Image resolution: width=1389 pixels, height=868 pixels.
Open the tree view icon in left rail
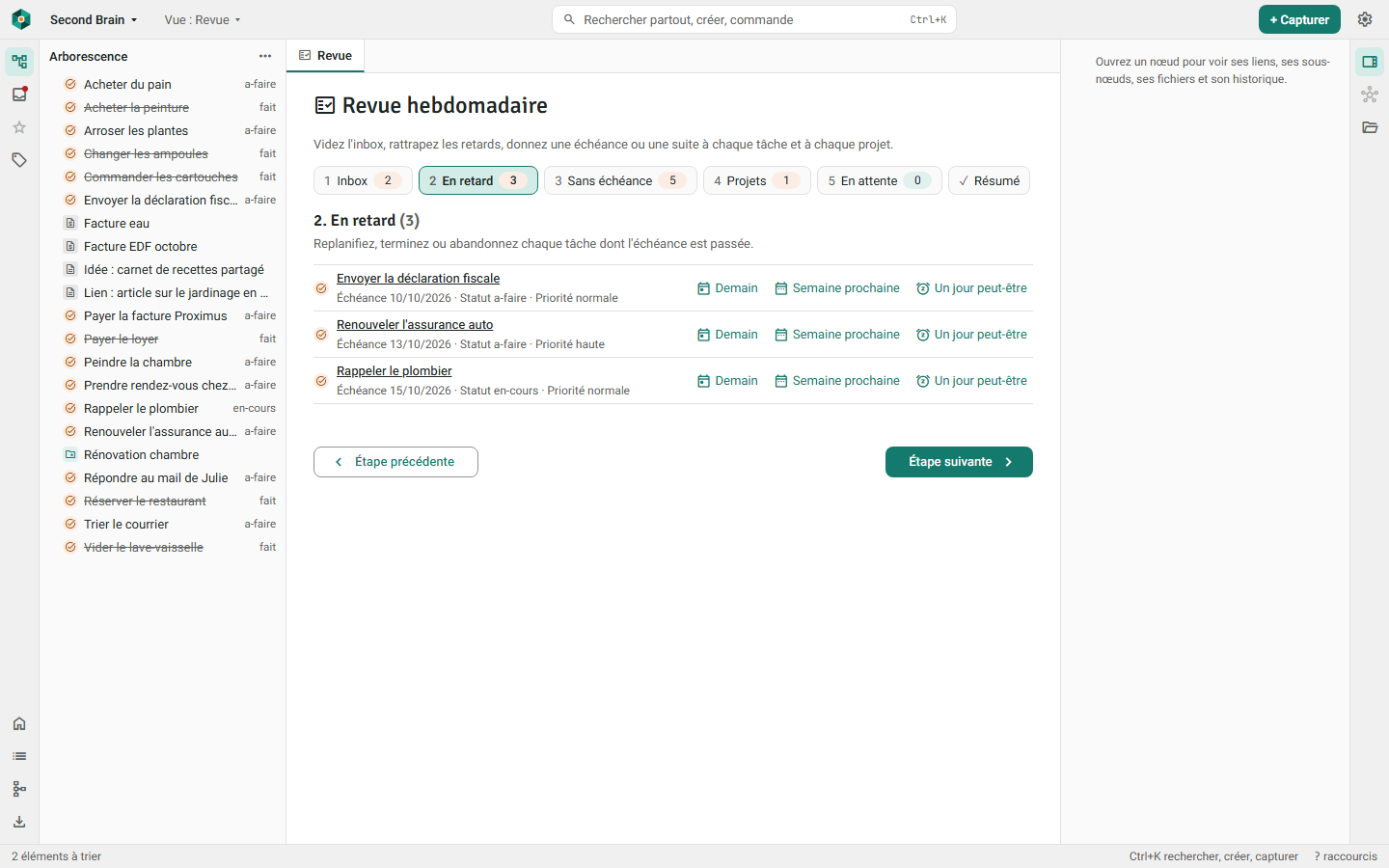pos(19,62)
